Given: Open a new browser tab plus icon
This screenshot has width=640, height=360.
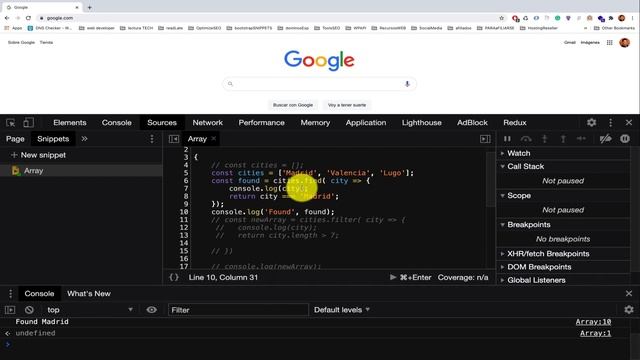Looking at the screenshot, I should click(90, 7).
